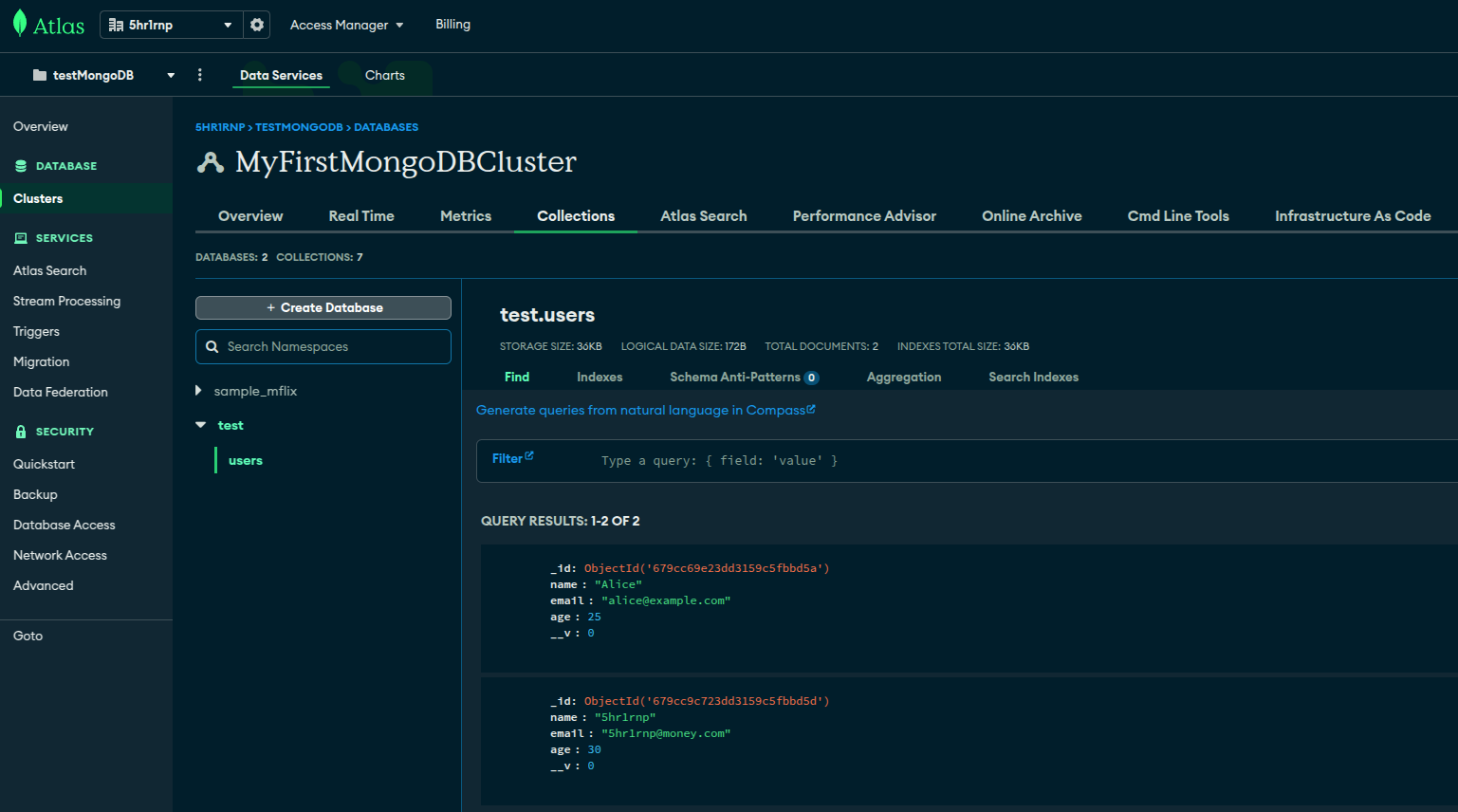Expand the sample_mflix database
Viewport: 1458px width, 812px height.
click(x=198, y=391)
